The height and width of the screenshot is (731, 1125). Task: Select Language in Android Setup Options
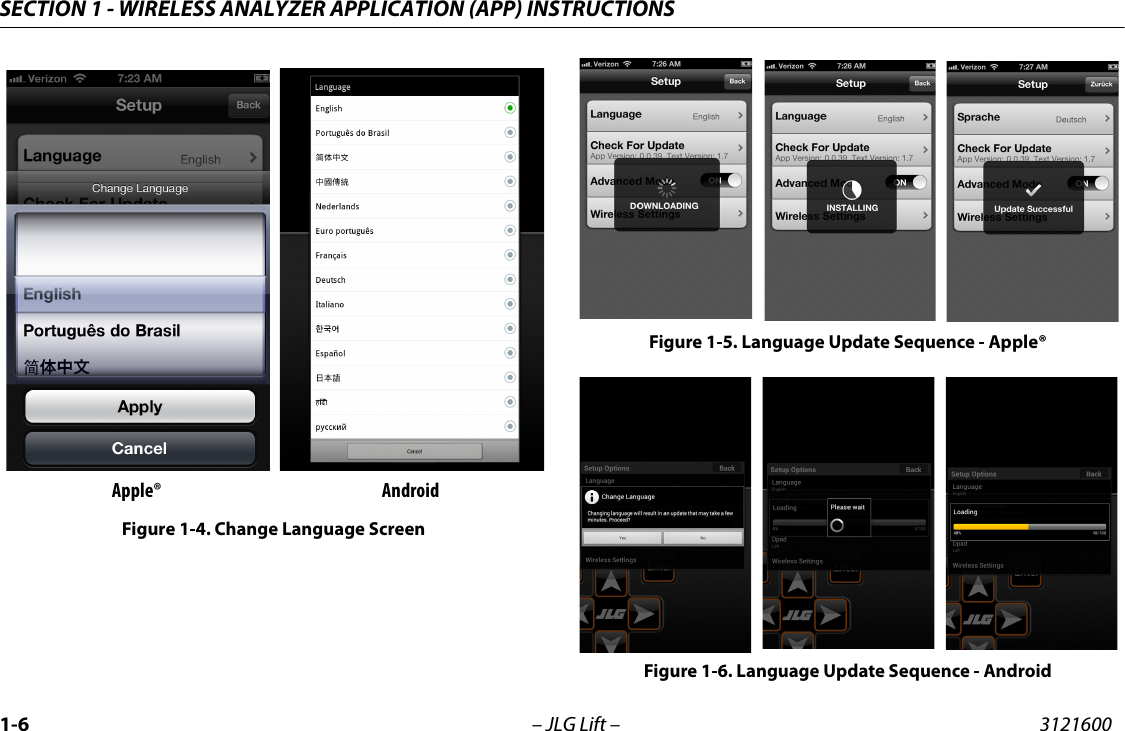tap(600, 480)
